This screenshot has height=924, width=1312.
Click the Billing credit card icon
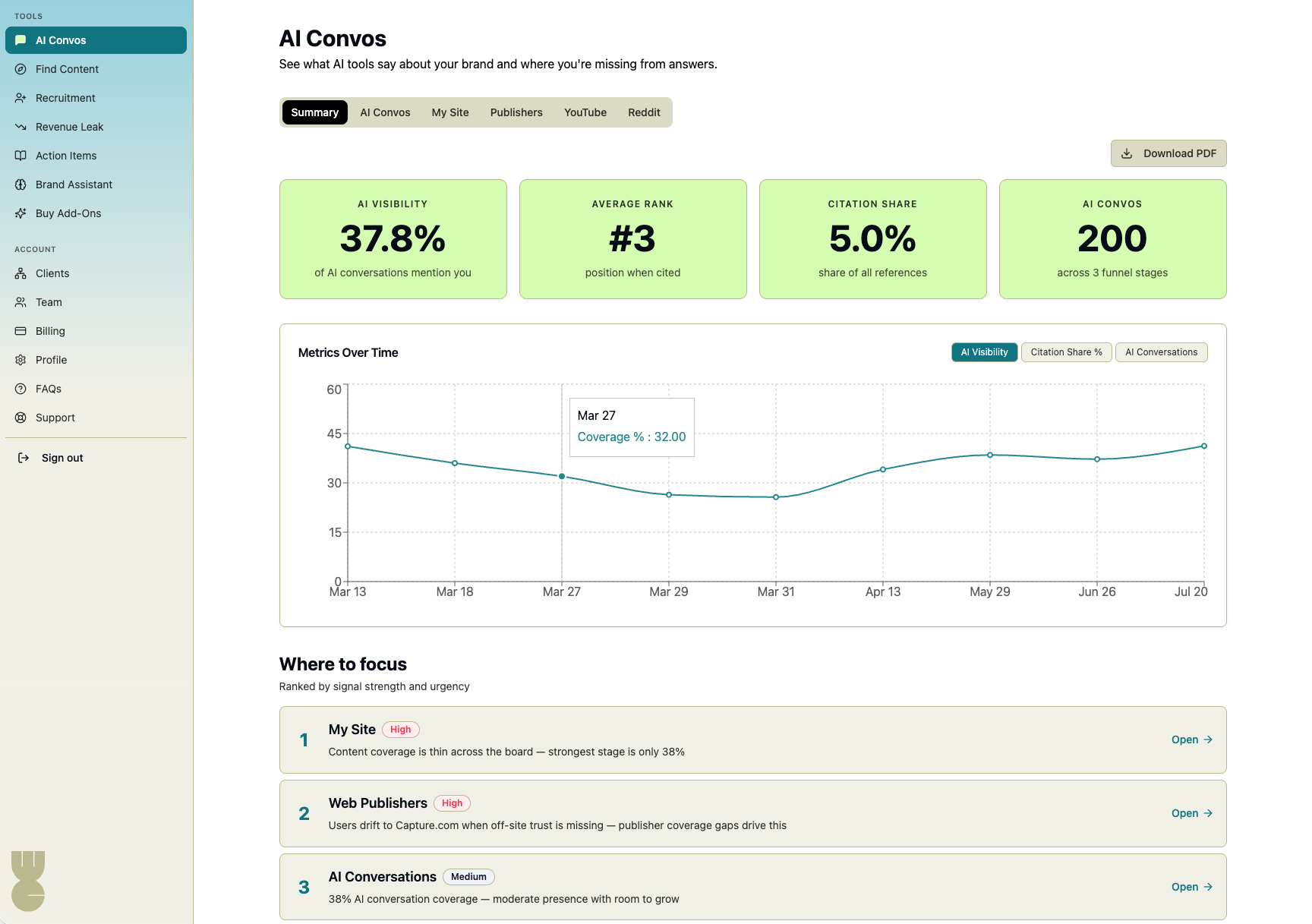20,331
